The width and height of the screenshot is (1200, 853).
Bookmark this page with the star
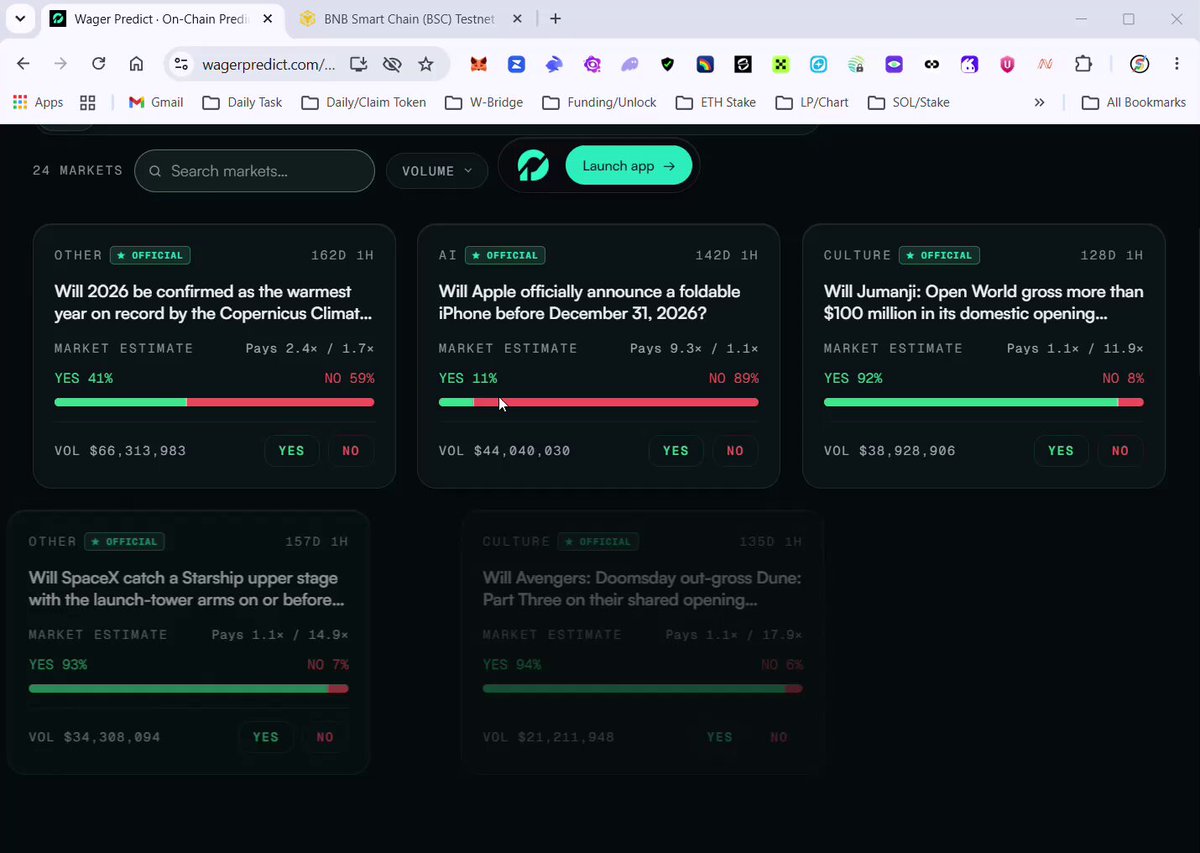426,64
